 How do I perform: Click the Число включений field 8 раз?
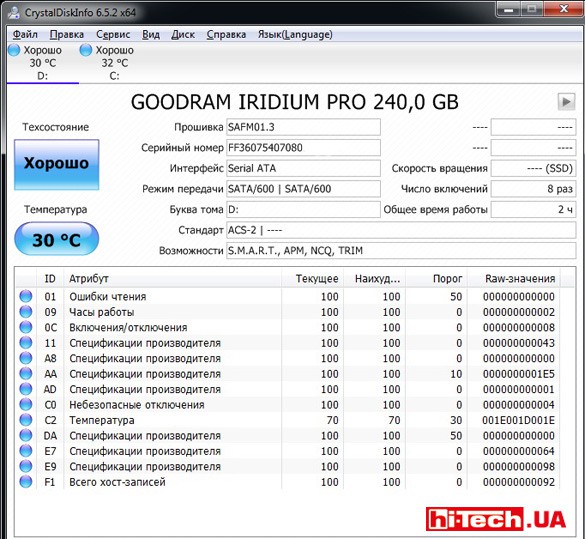click(534, 189)
